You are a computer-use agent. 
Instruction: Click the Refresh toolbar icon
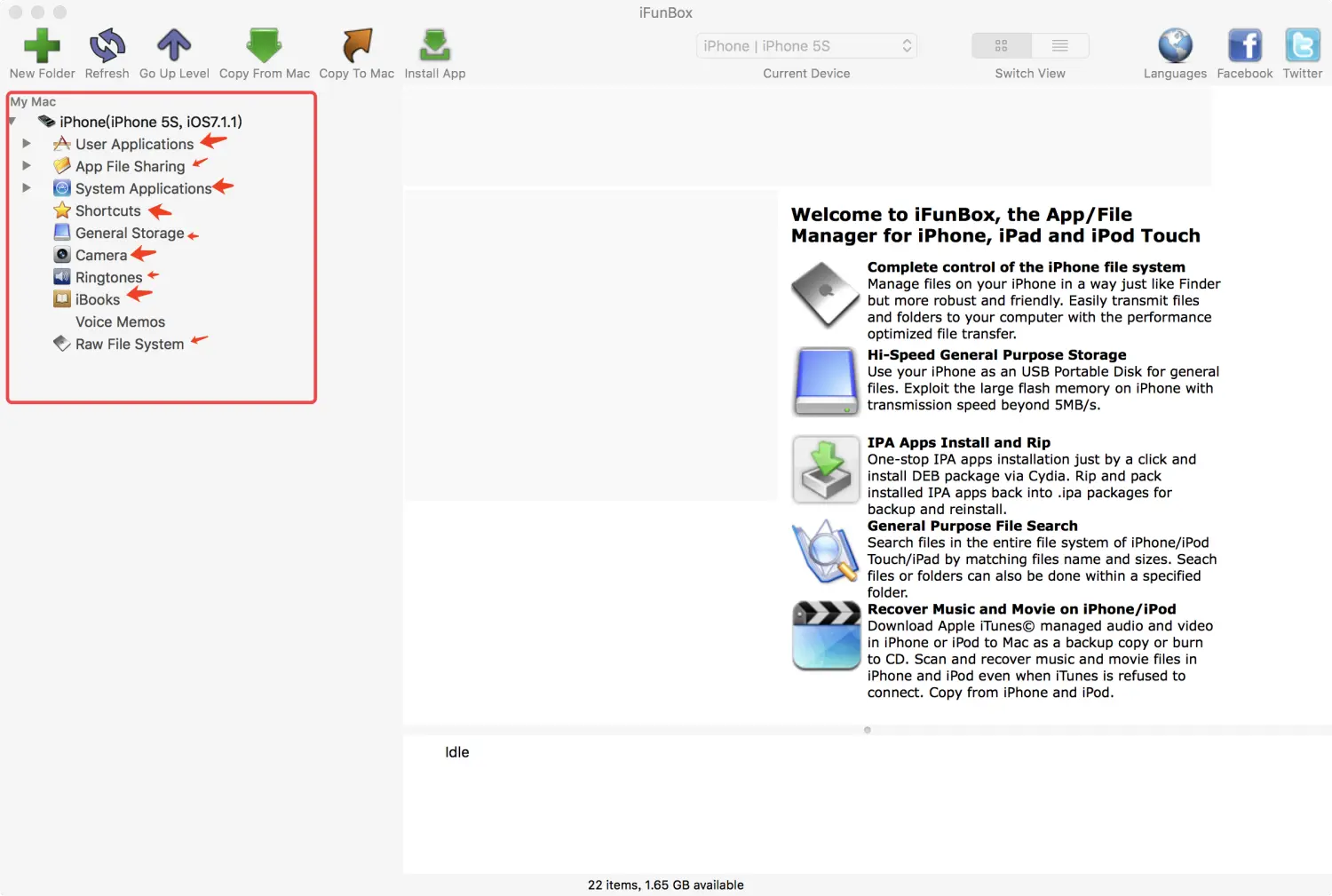coord(107,45)
